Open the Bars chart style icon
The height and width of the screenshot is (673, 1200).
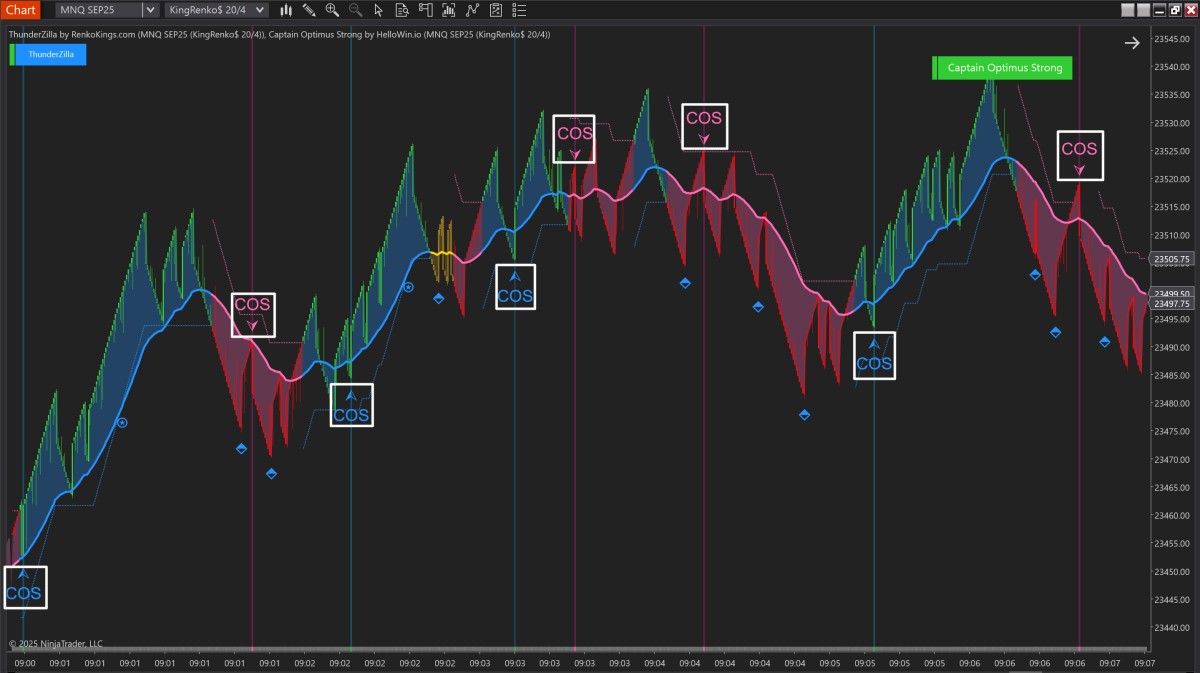click(x=286, y=10)
